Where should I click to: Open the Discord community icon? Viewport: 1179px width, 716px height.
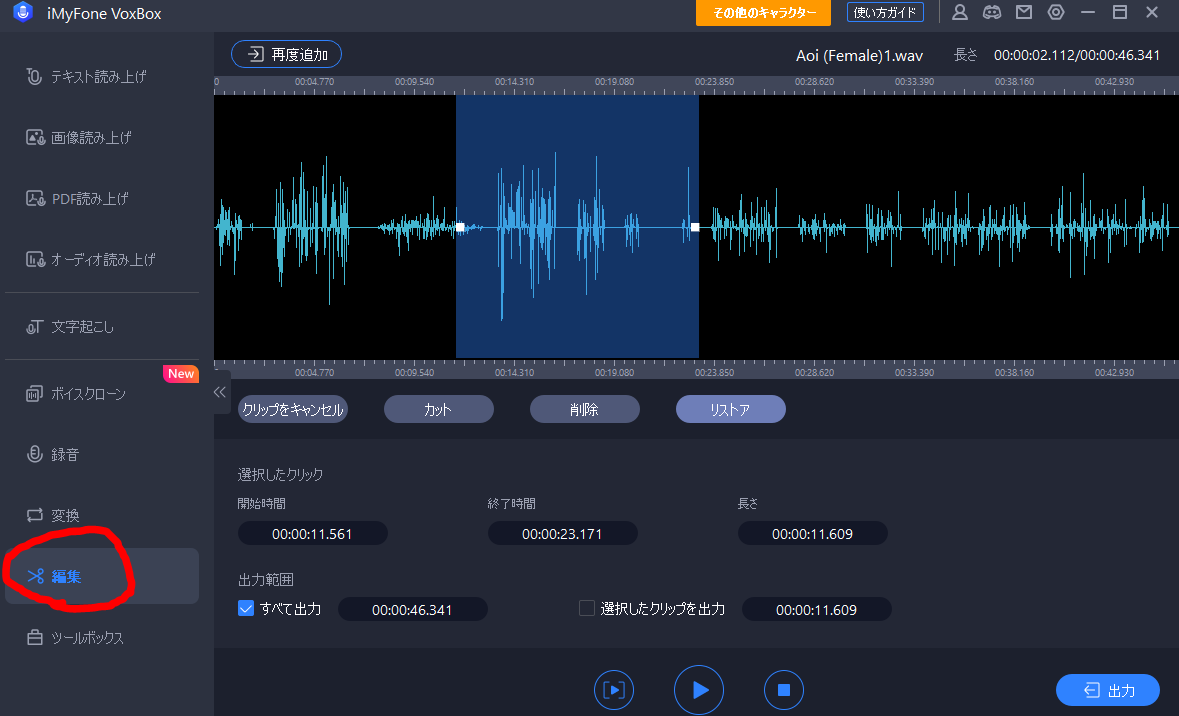tap(992, 12)
